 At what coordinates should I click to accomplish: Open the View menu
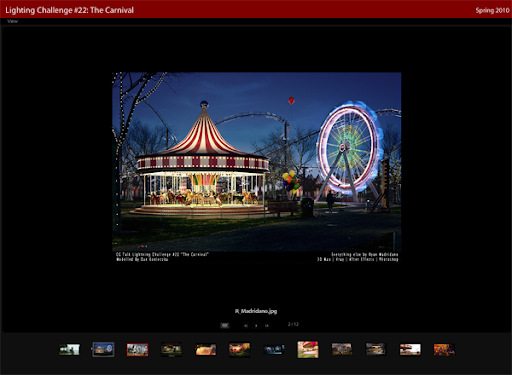(x=12, y=21)
